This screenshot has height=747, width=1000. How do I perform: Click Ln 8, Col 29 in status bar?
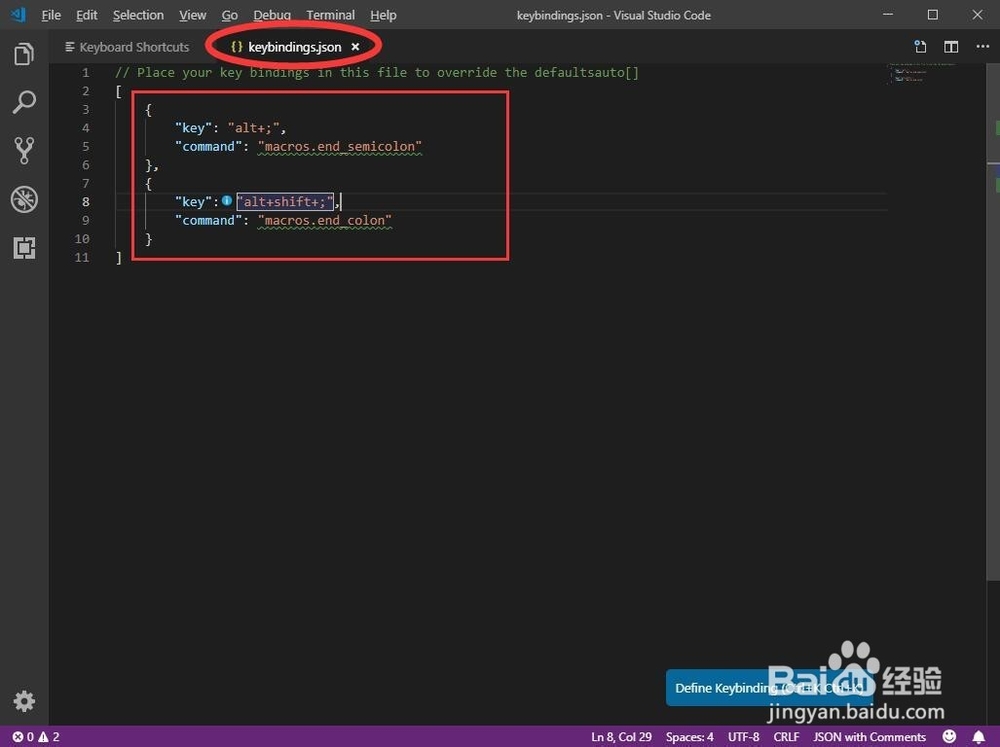point(621,737)
